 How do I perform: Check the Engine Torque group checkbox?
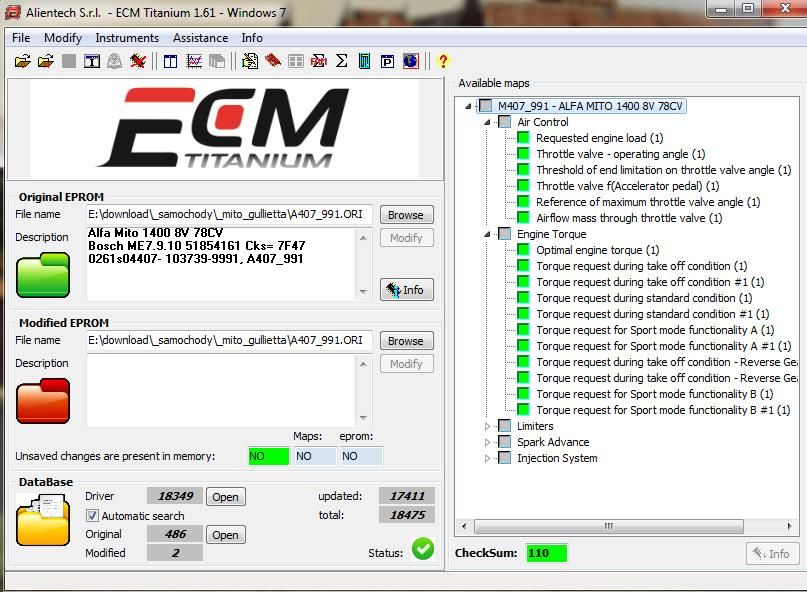click(504, 234)
